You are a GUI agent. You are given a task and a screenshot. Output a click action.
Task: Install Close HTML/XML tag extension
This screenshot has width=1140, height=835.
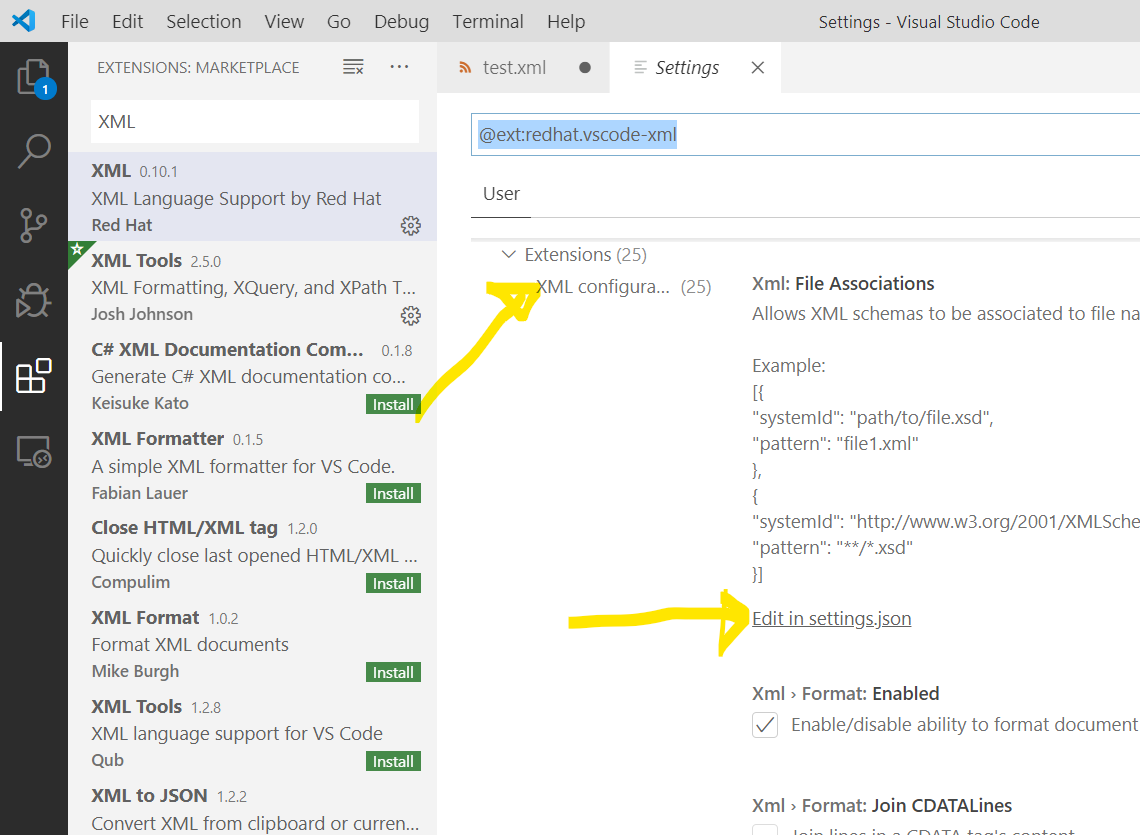coord(393,583)
